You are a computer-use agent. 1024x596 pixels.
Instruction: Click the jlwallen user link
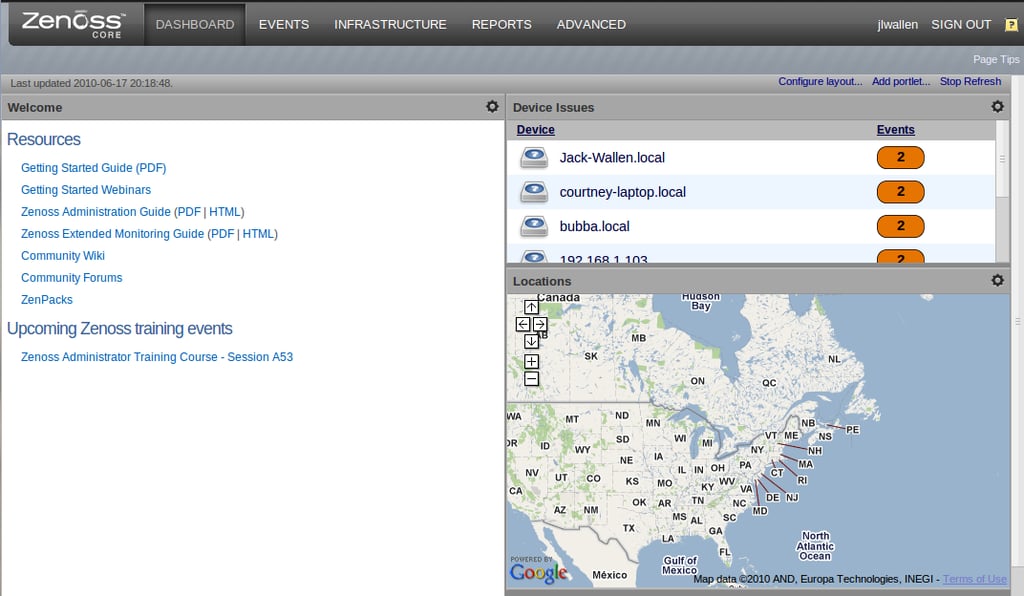coord(897,25)
